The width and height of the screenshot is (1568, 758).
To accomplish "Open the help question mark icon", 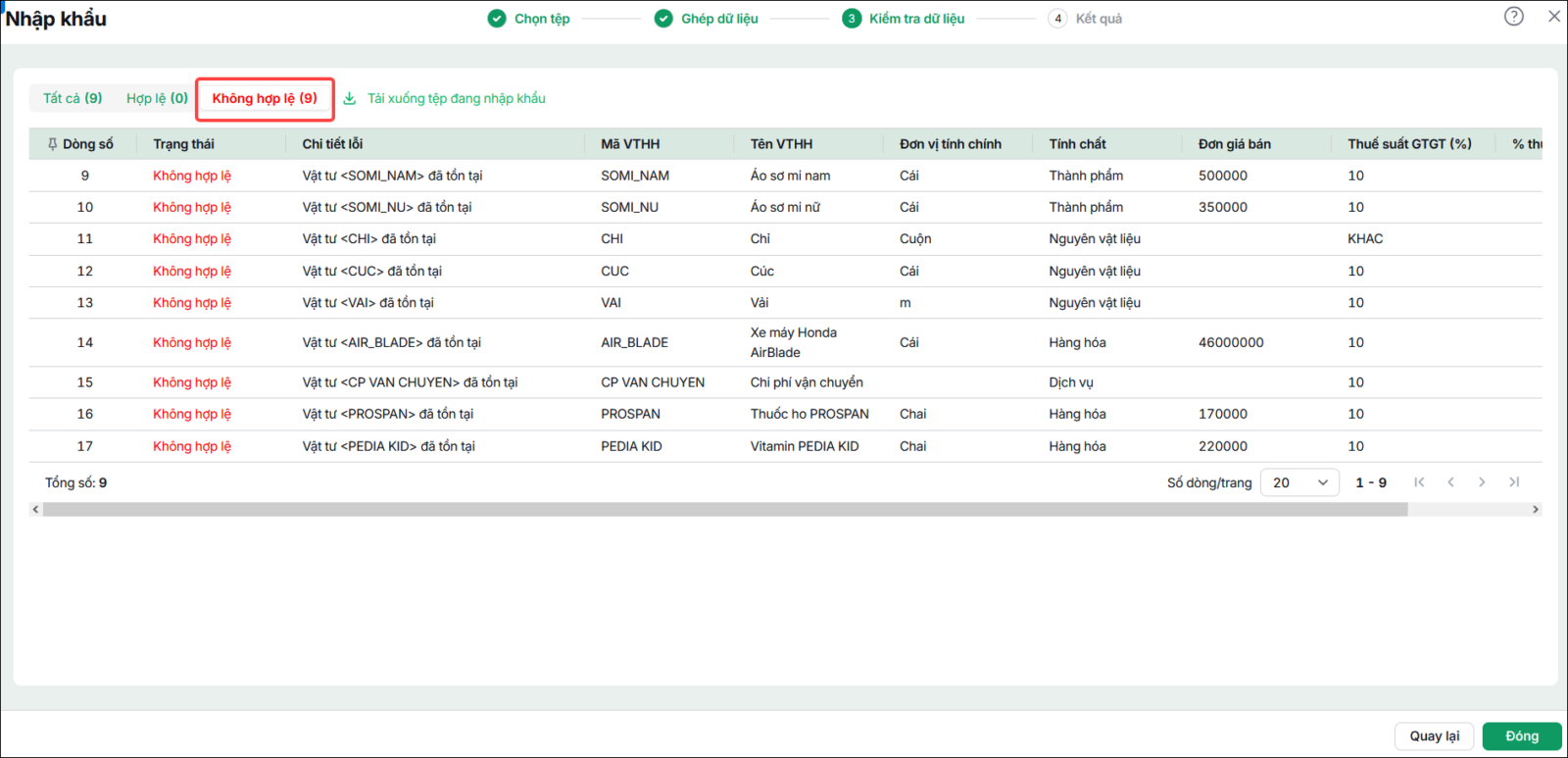I will [x=1514, y=16].
